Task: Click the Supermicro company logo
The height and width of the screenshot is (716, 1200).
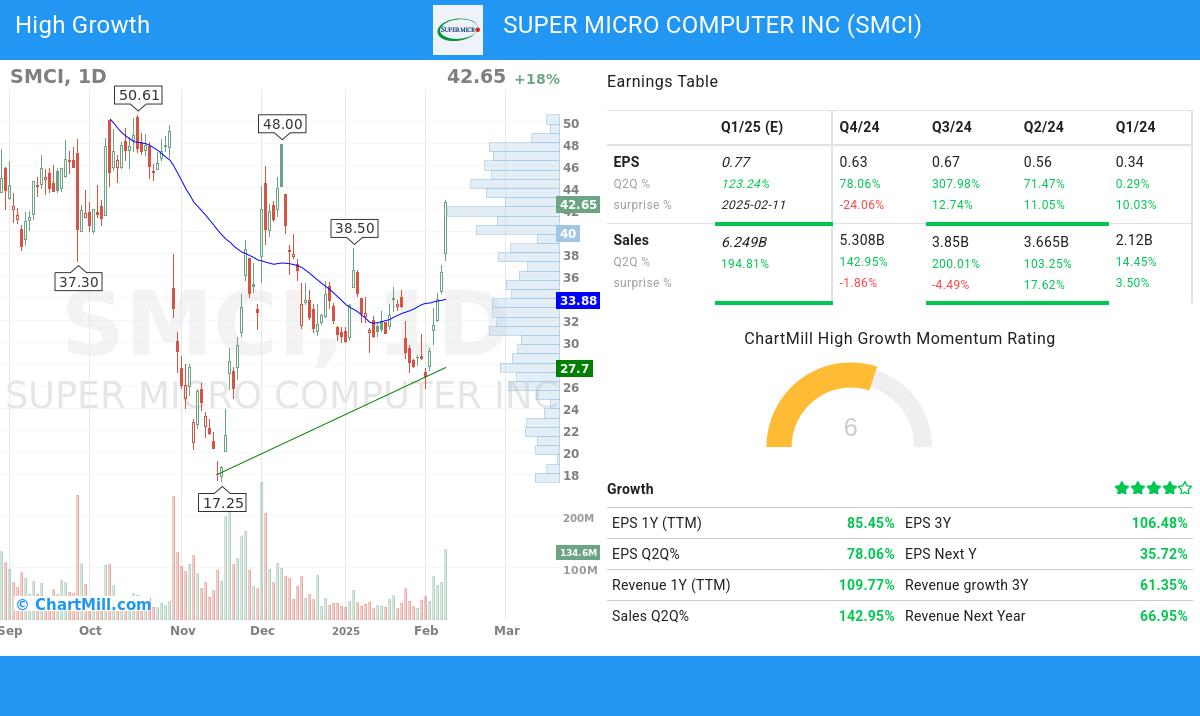Action: (458, 30)
